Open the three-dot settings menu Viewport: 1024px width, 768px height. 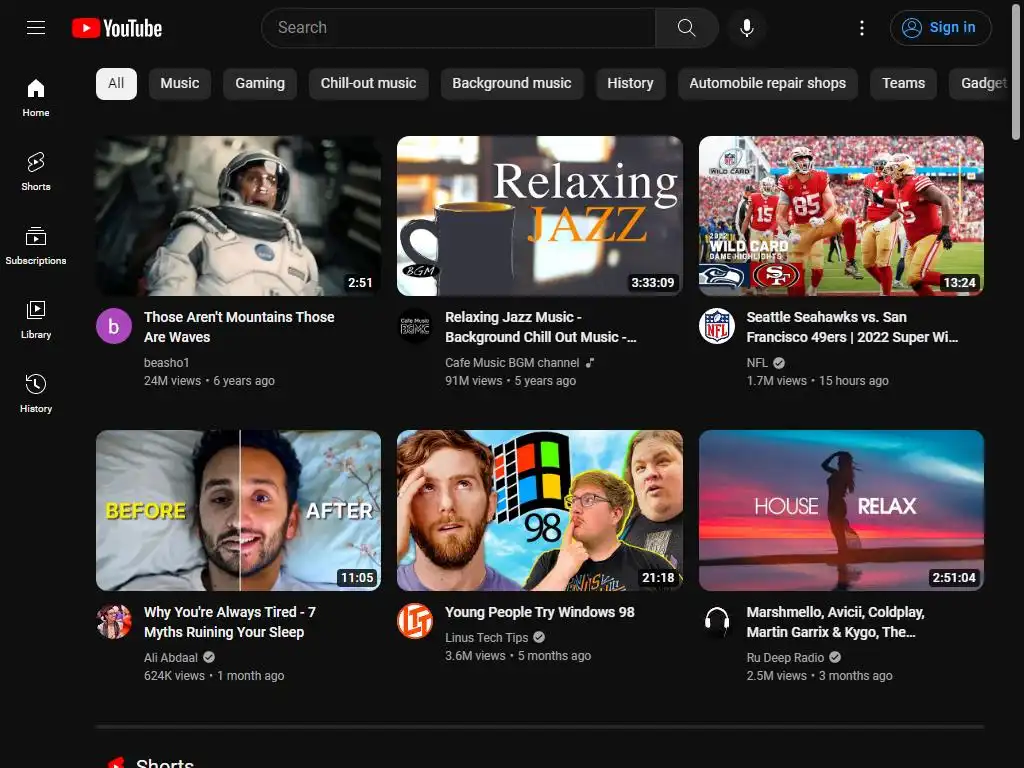click(861, 27)
